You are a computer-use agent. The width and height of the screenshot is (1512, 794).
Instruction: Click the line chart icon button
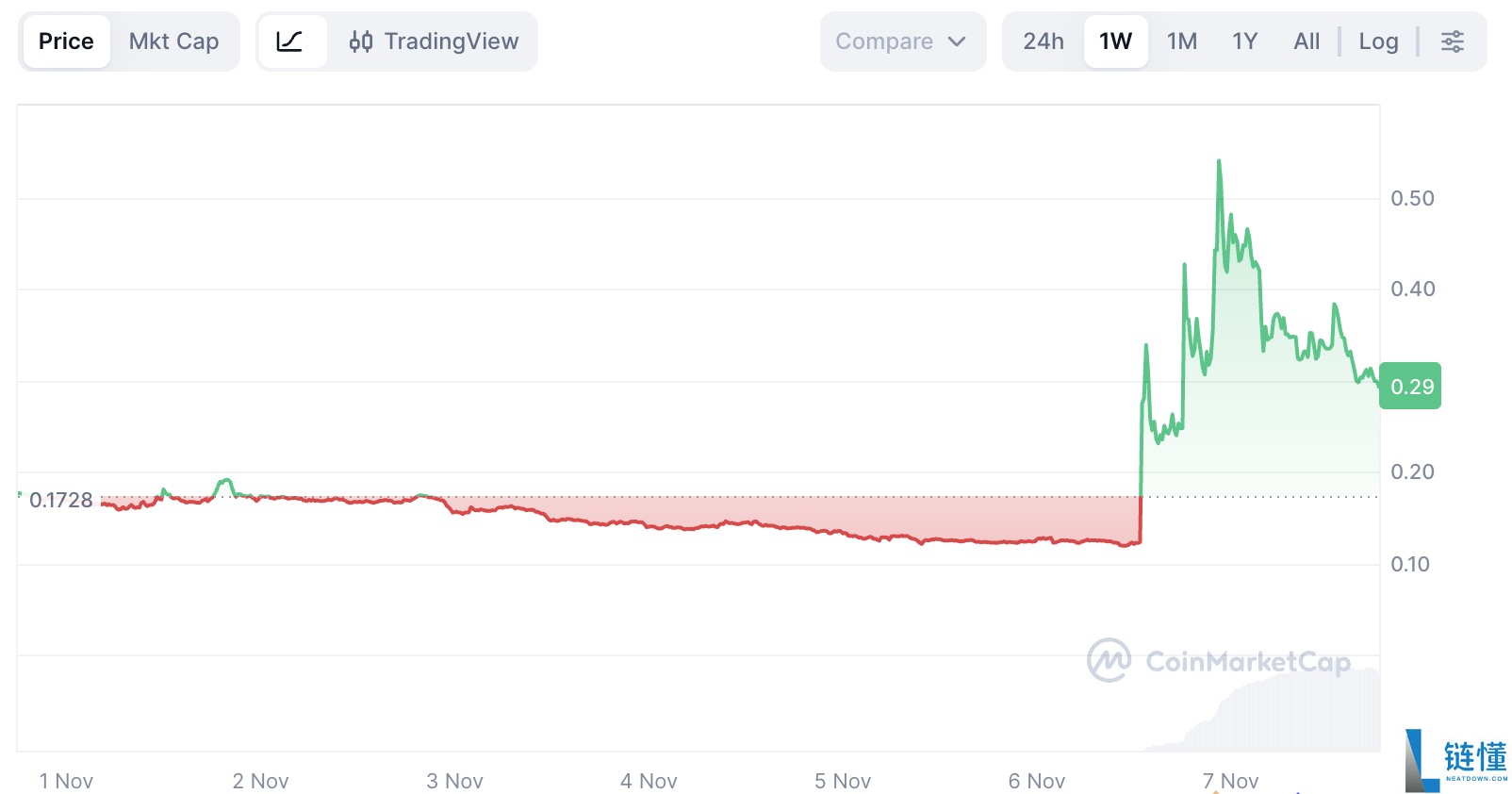pos(289,41)
